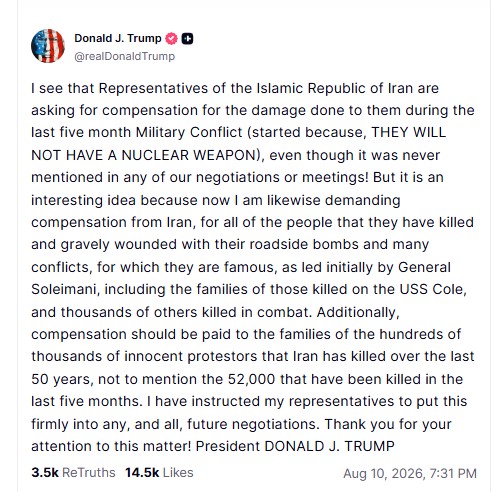Screen dimensions: 492x492
Task: View the 3.5k ReTruths list
Action: point(73,473)
